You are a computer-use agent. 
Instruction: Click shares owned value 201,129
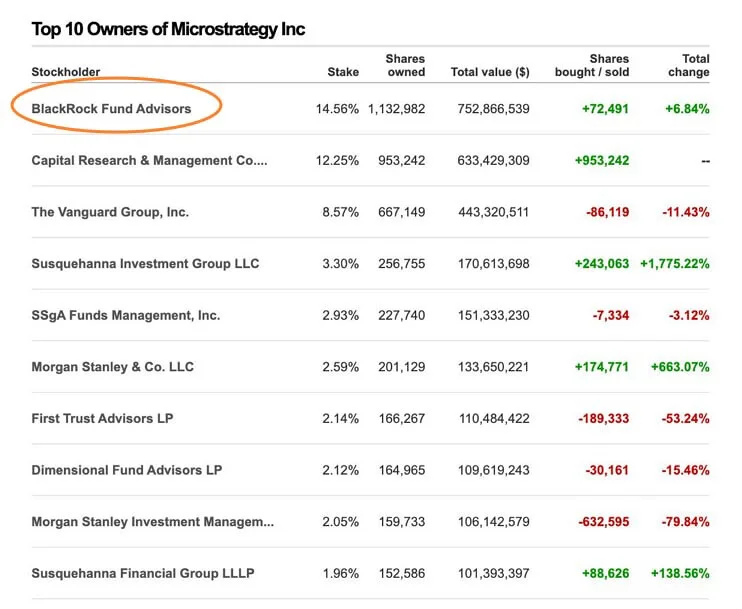pyautogui.click(x=402, y=367)
